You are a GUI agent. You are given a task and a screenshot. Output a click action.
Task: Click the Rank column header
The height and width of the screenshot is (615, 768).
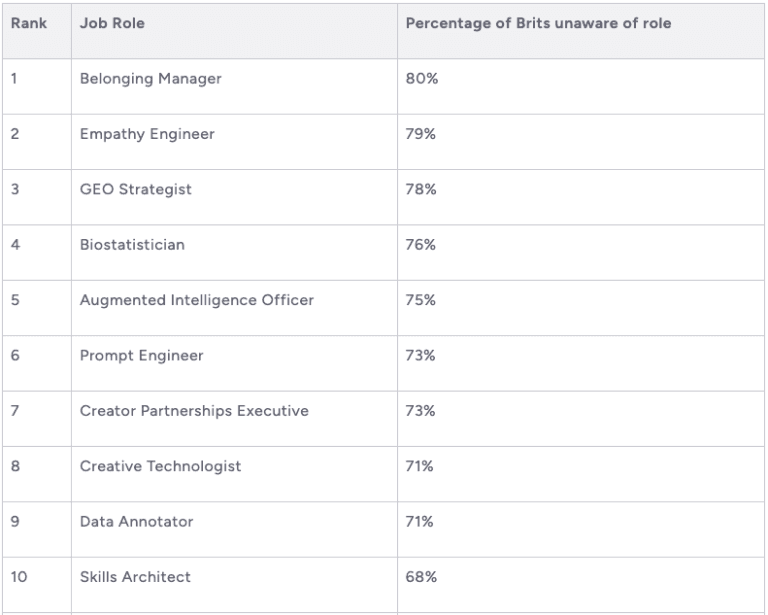[x=29, y=24]
